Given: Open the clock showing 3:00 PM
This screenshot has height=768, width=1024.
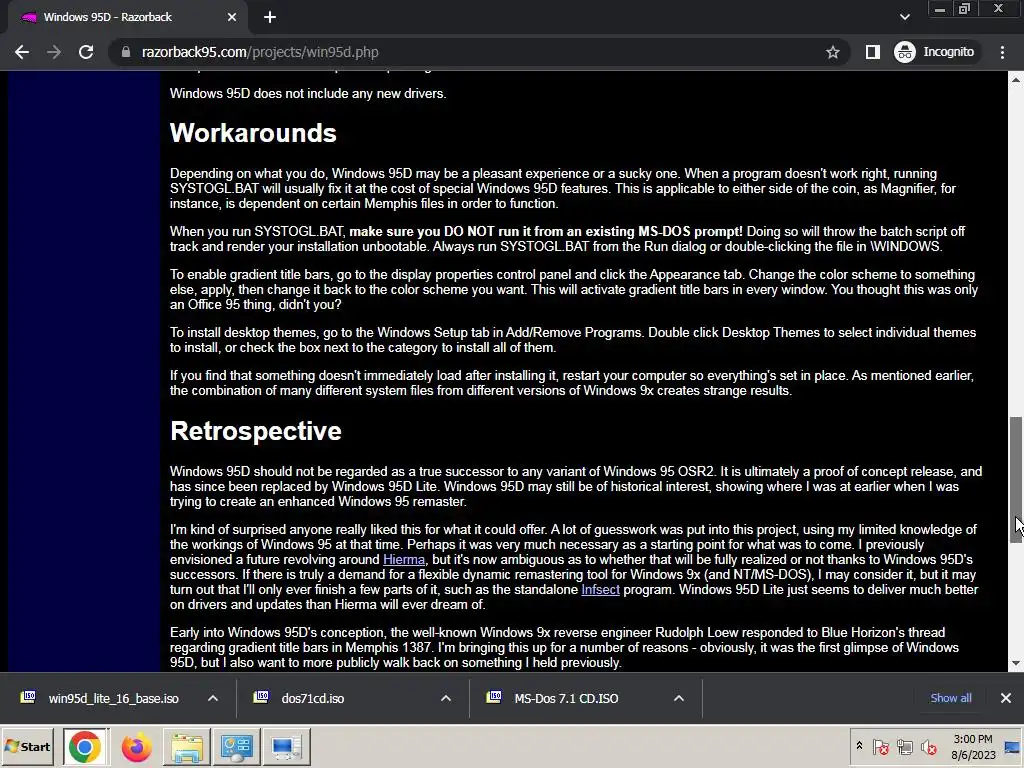Looking at the screenshot, I should pos(973,746).
